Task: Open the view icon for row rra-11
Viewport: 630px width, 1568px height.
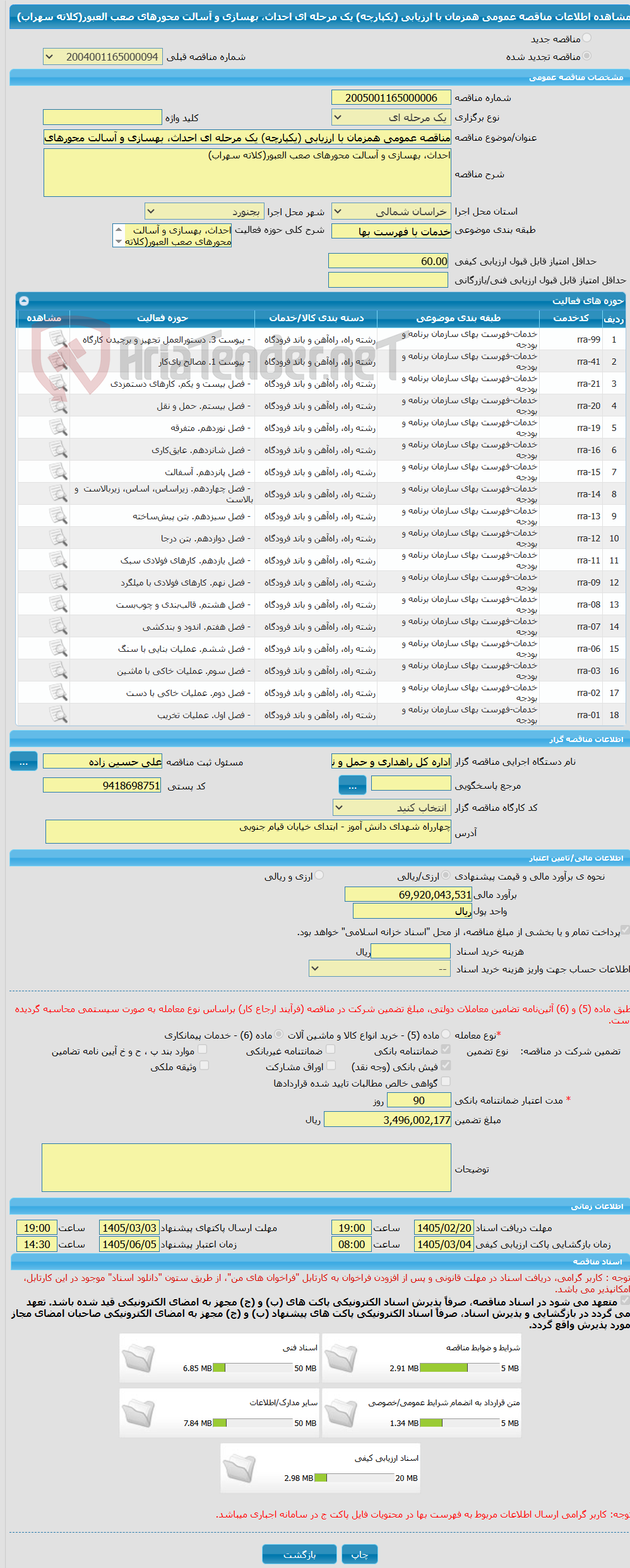Action: 58,560
